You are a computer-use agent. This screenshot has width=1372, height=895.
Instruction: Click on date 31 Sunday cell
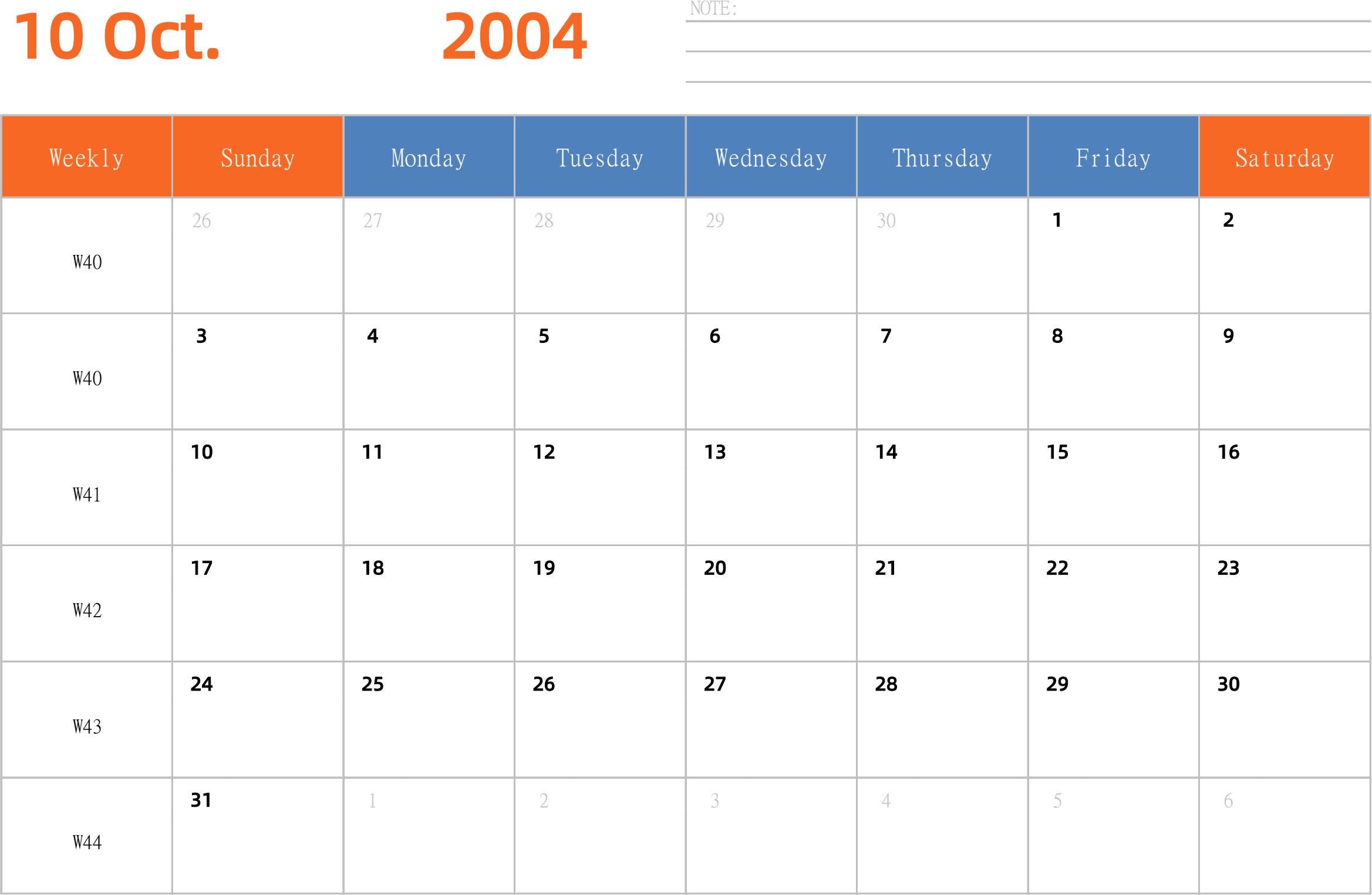click(257, 837)
